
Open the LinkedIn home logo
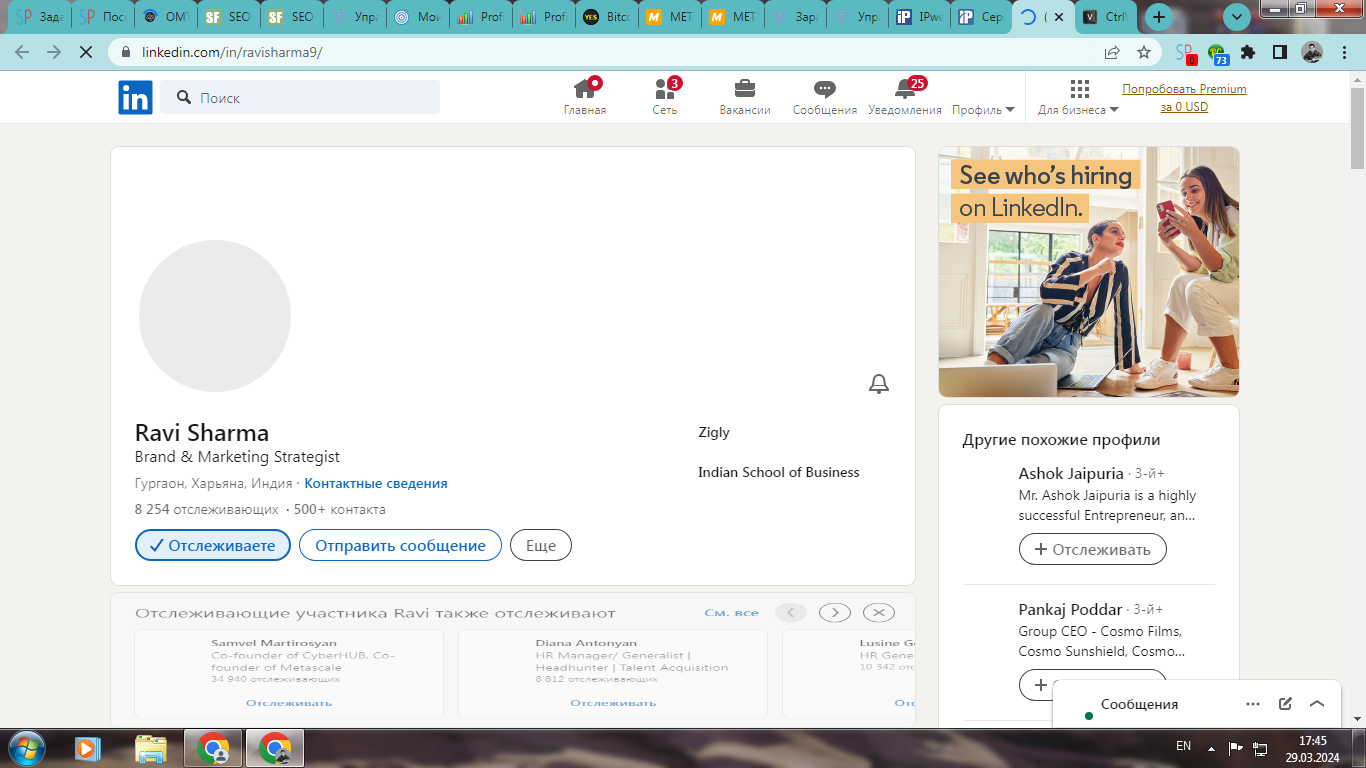pyautogui.click(x=135, y=97)
